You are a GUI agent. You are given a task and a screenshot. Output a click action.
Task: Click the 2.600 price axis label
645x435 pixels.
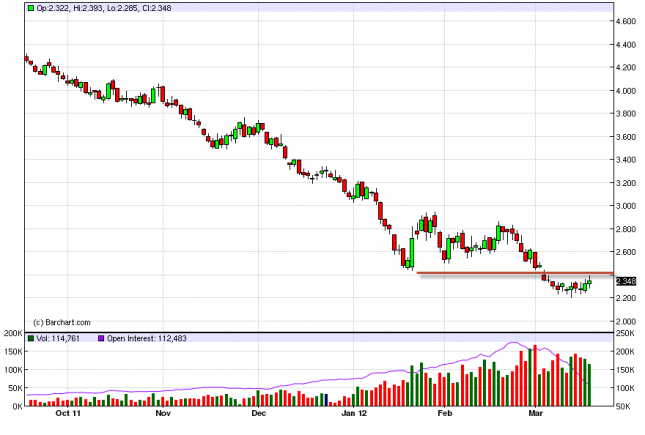[626, 252]
